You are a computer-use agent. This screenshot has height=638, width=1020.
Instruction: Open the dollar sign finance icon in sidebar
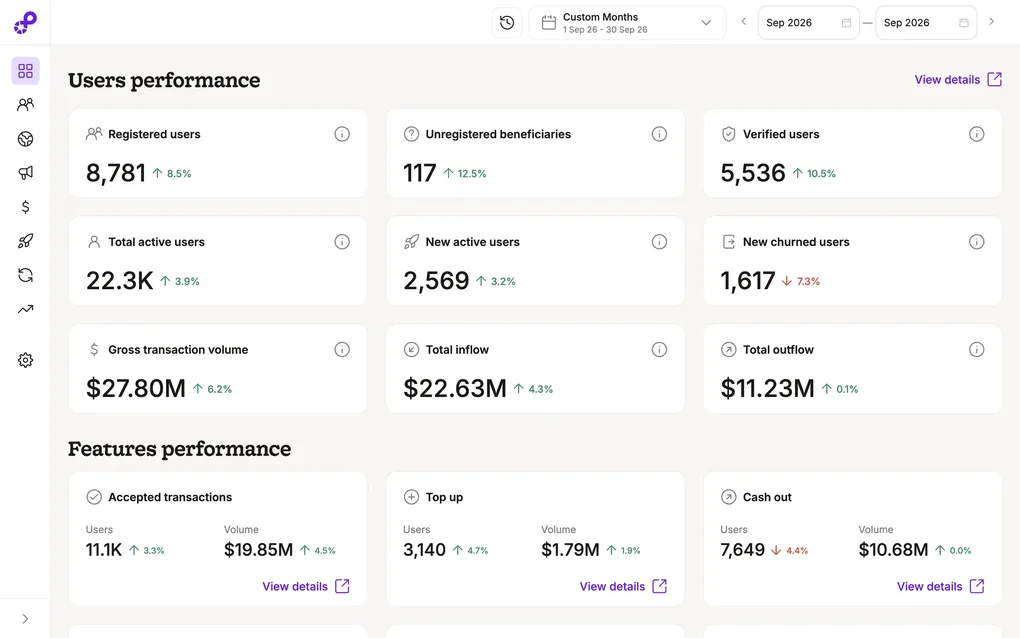coord(25,207)
